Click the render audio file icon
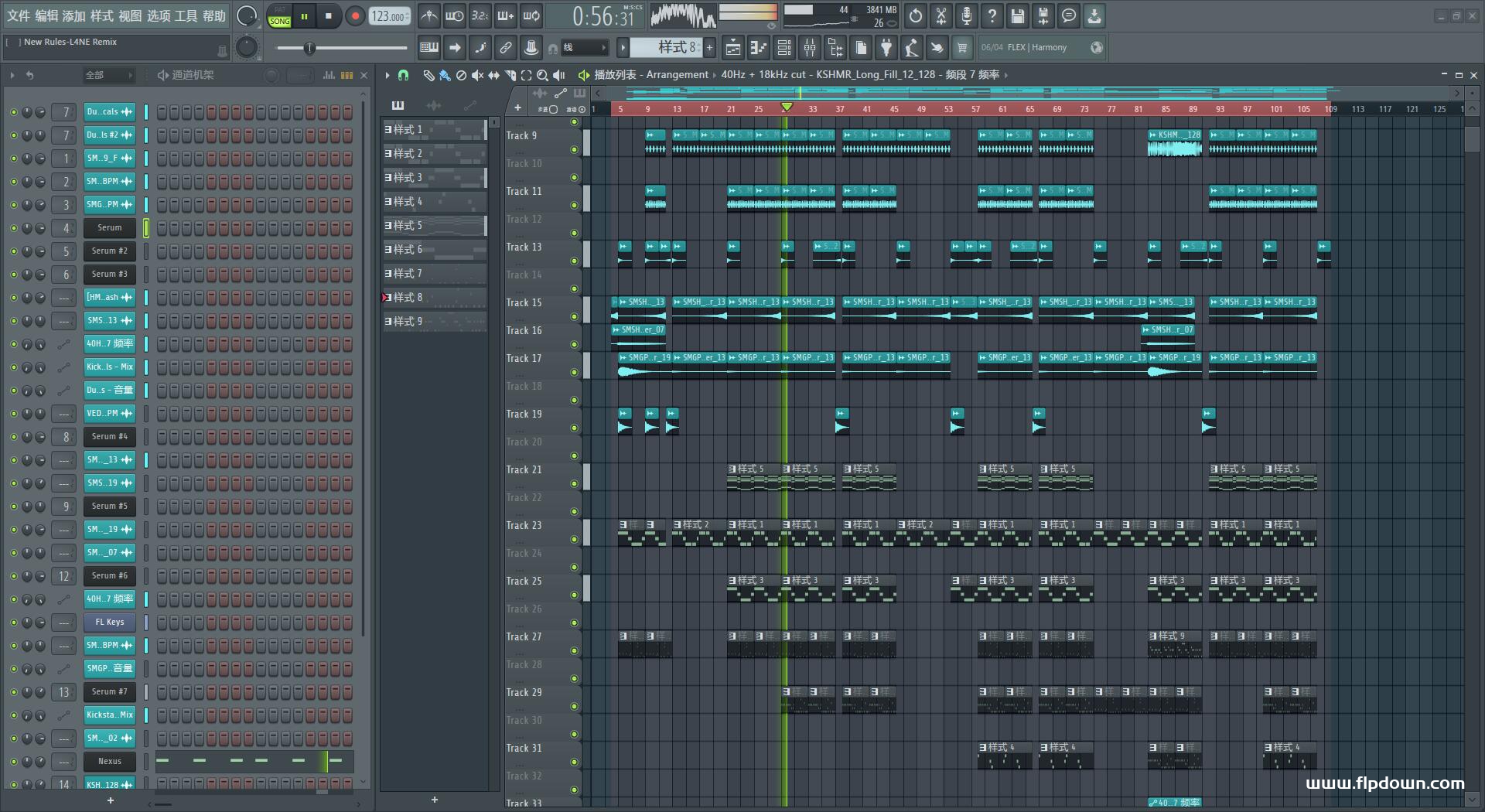The image size is (1485, 812). [x=1043, y=15]
